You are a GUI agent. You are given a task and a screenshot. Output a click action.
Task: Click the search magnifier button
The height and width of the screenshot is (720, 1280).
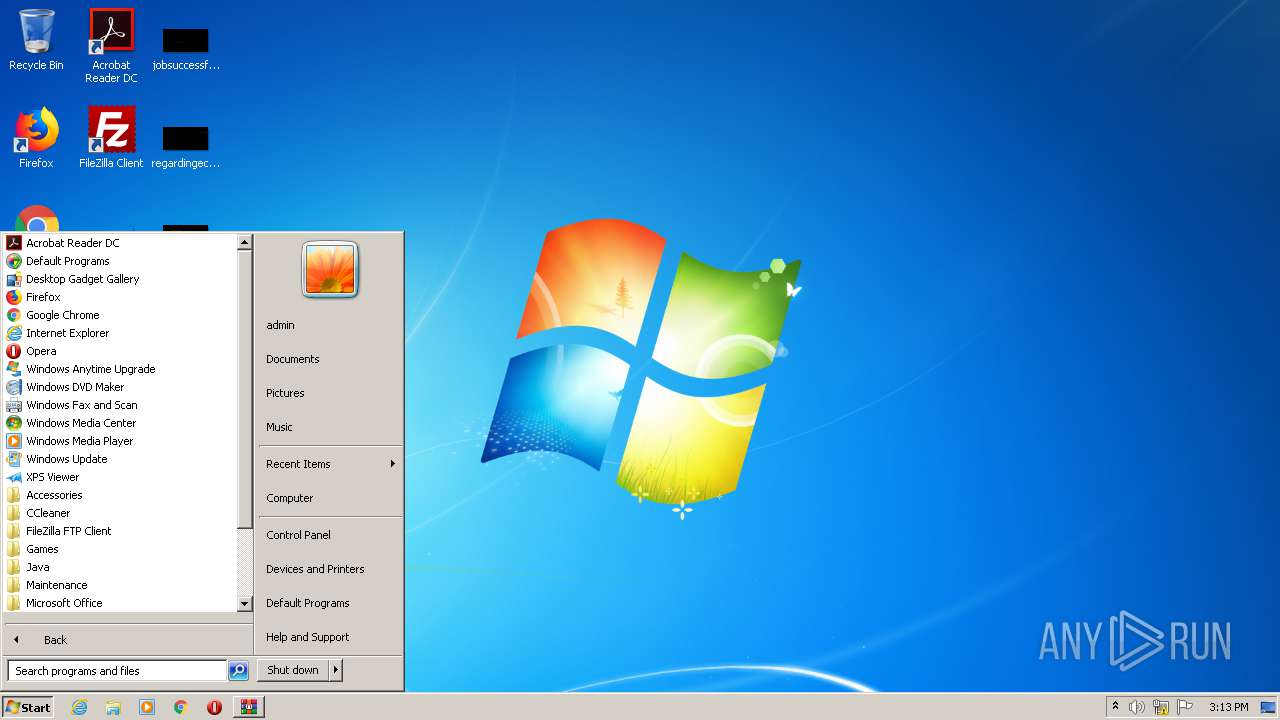tap(238, 671)
